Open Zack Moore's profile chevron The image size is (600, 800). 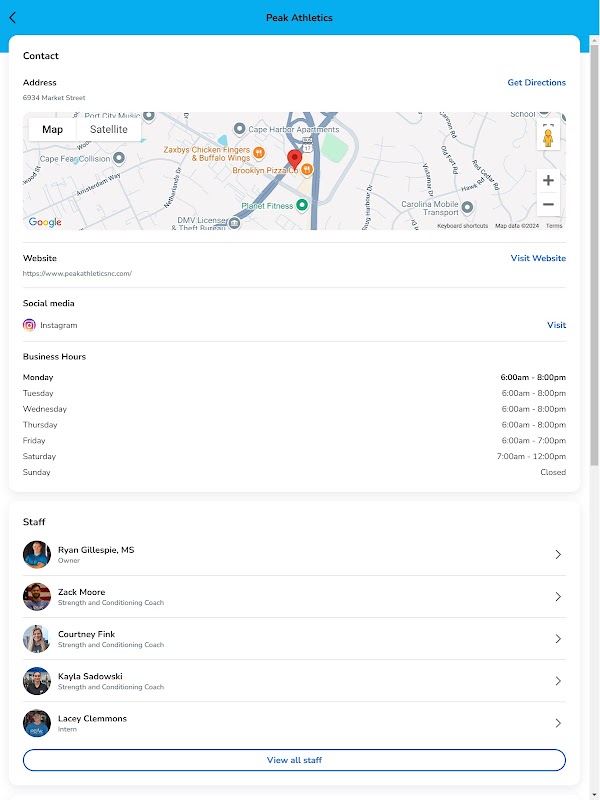(x=558, y=596)
